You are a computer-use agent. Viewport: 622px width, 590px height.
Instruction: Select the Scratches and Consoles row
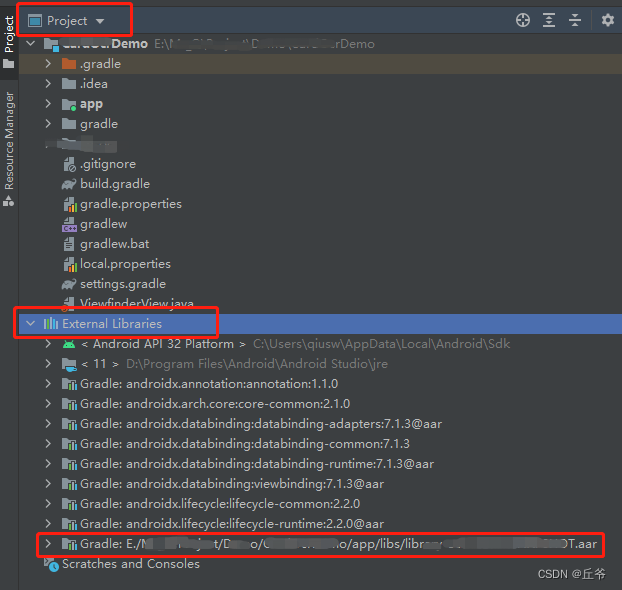coord(131,564)
